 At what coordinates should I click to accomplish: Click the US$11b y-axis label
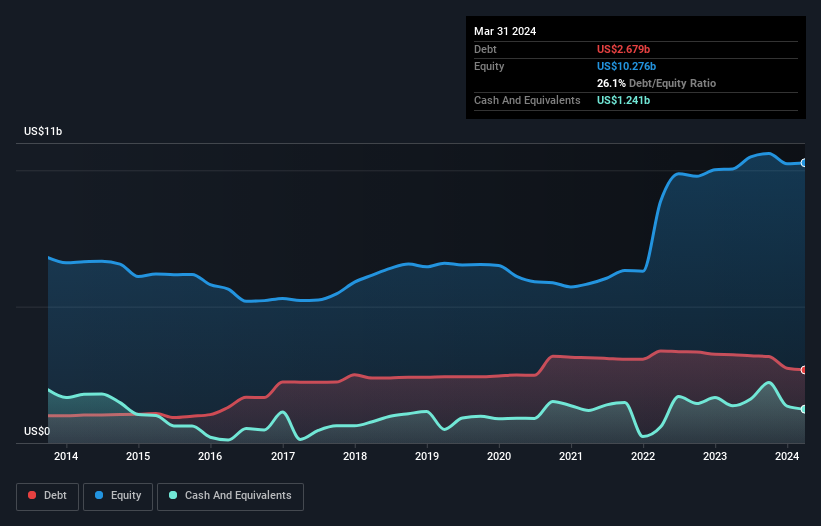pyautogui.click(x=43, y=131)
